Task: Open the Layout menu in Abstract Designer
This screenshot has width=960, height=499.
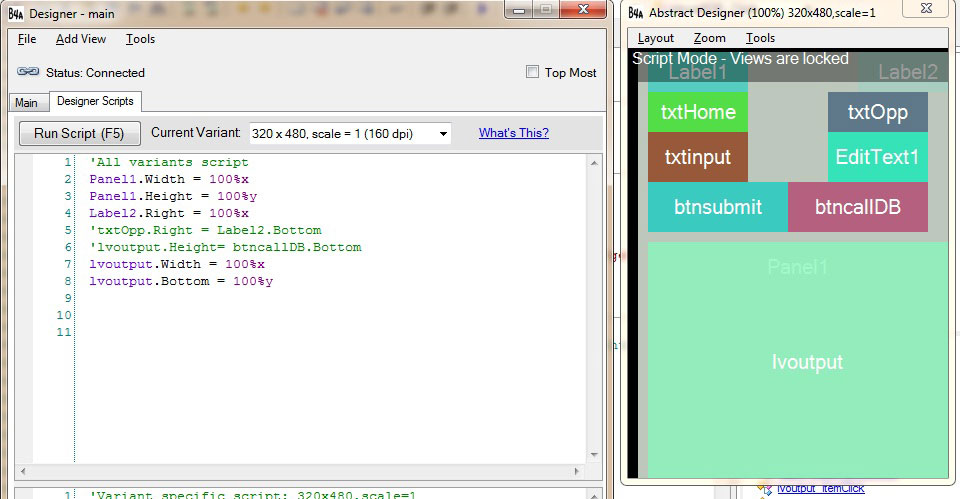Action: coord(656,38)
